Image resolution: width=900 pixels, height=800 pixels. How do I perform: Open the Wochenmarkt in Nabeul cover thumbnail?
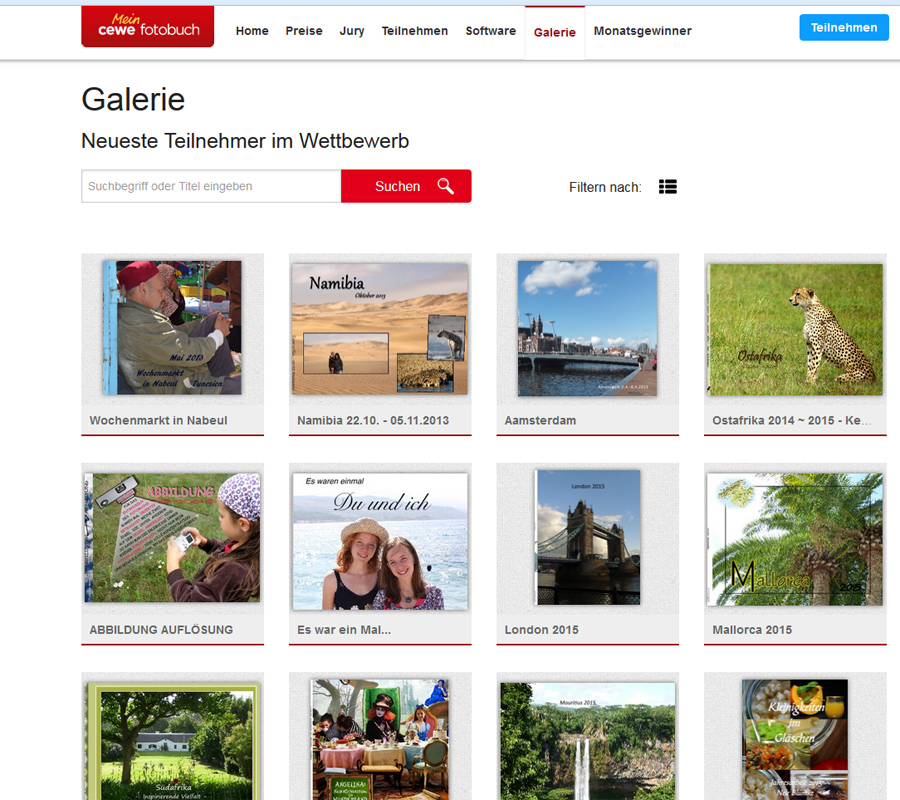[172, 328]
